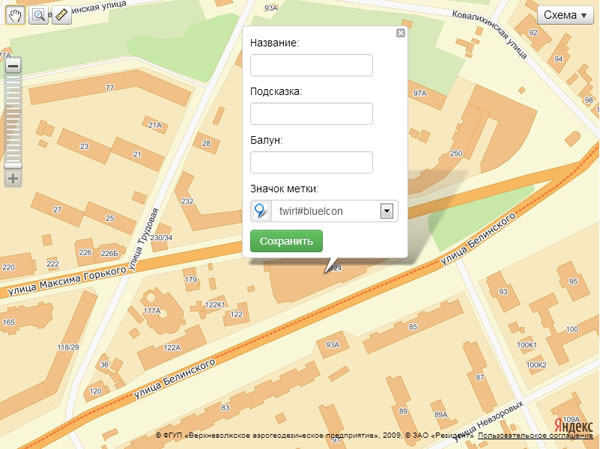This screenshot has height=449, width=600.
Task: Click building 93A on улица Белинского
Action: [x=333, y=345]
